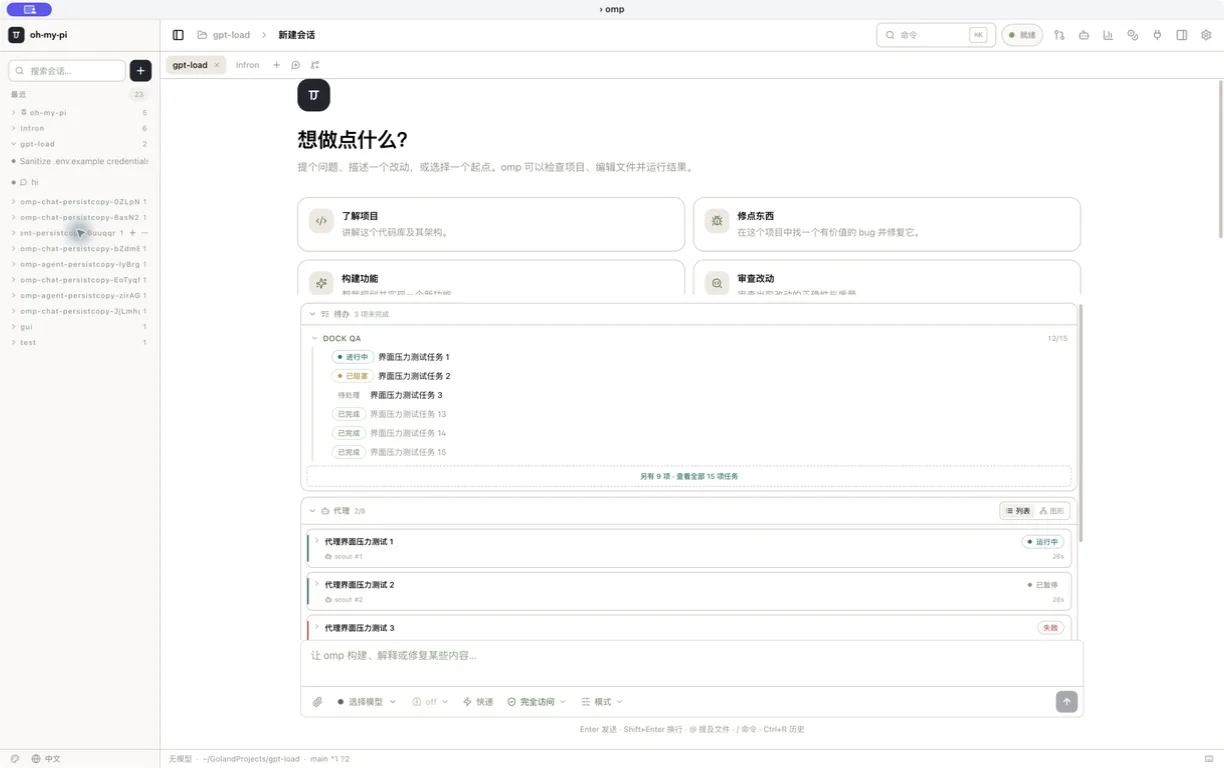Screen dimensions: 1224x768
Task: Focus the 命令 command search box
Action: 936,35
